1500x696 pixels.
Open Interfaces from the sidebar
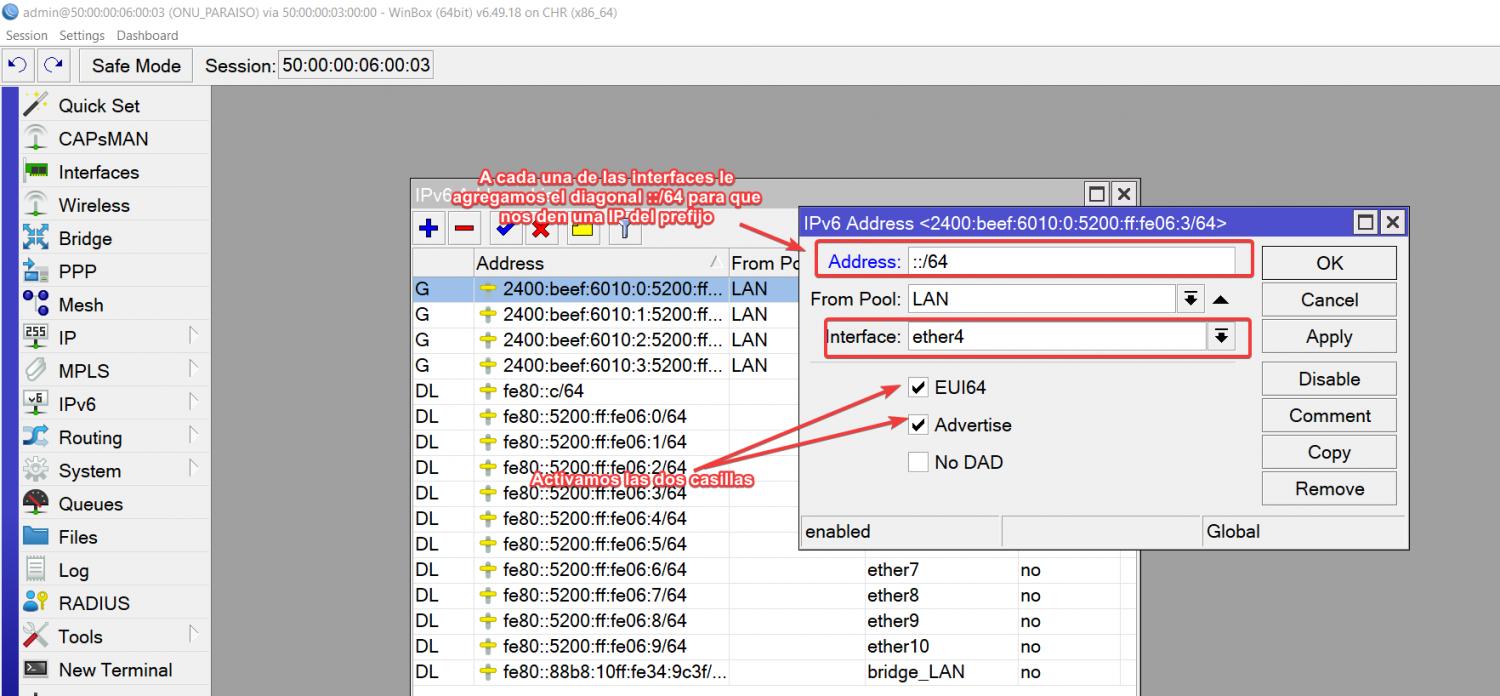[x=98, y=172]
